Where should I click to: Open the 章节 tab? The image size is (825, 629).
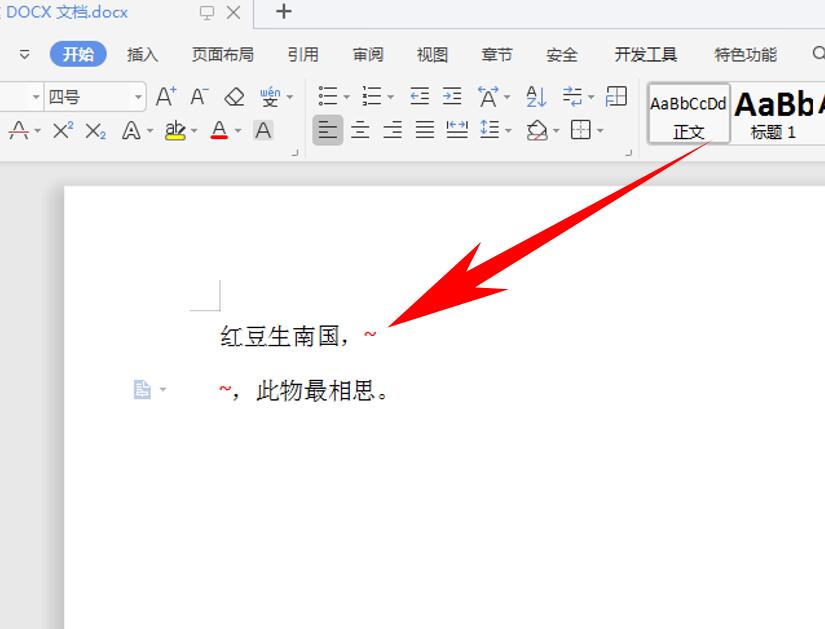497,54
